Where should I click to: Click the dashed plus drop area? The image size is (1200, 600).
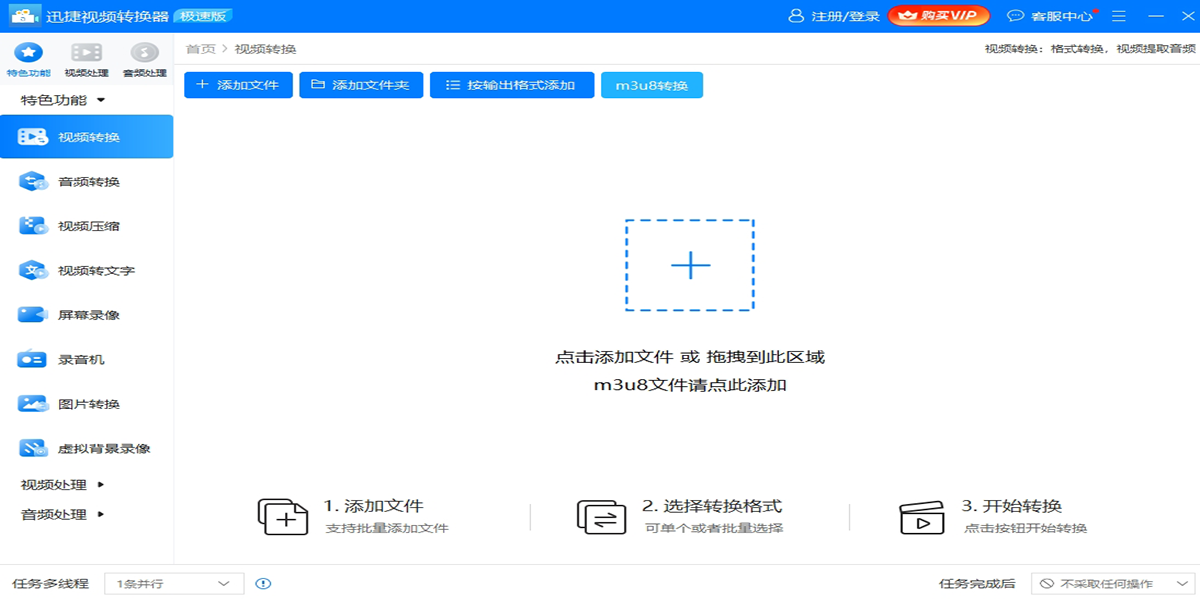pos(690,265)
